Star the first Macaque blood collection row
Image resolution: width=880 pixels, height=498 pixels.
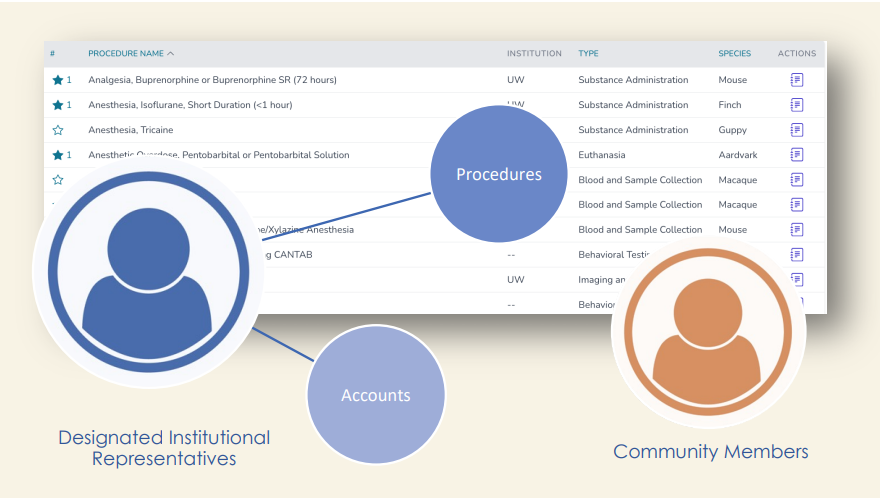[x=57, y=180]
